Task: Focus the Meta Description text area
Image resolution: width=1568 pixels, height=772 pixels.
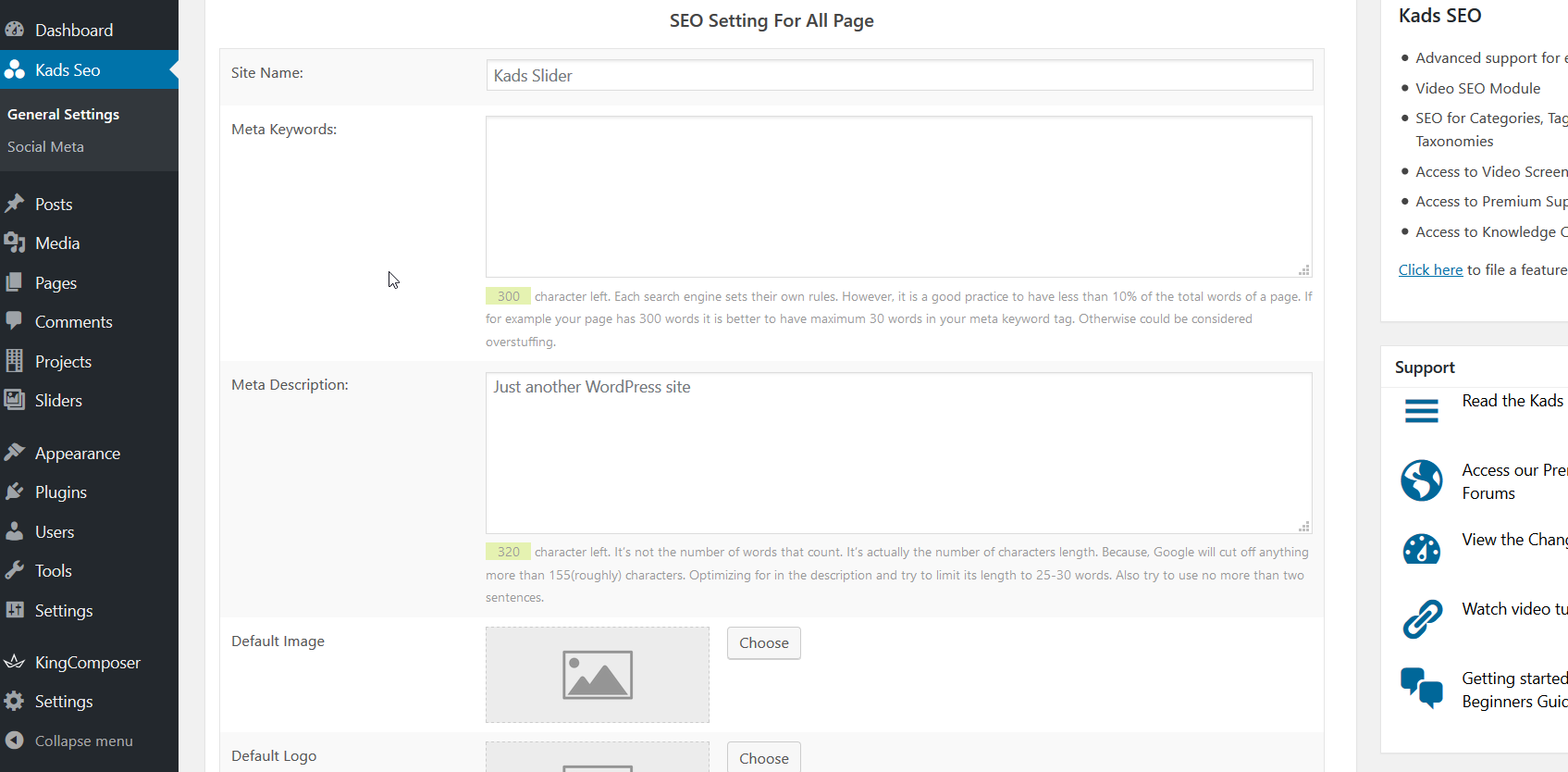Action: 898,453
